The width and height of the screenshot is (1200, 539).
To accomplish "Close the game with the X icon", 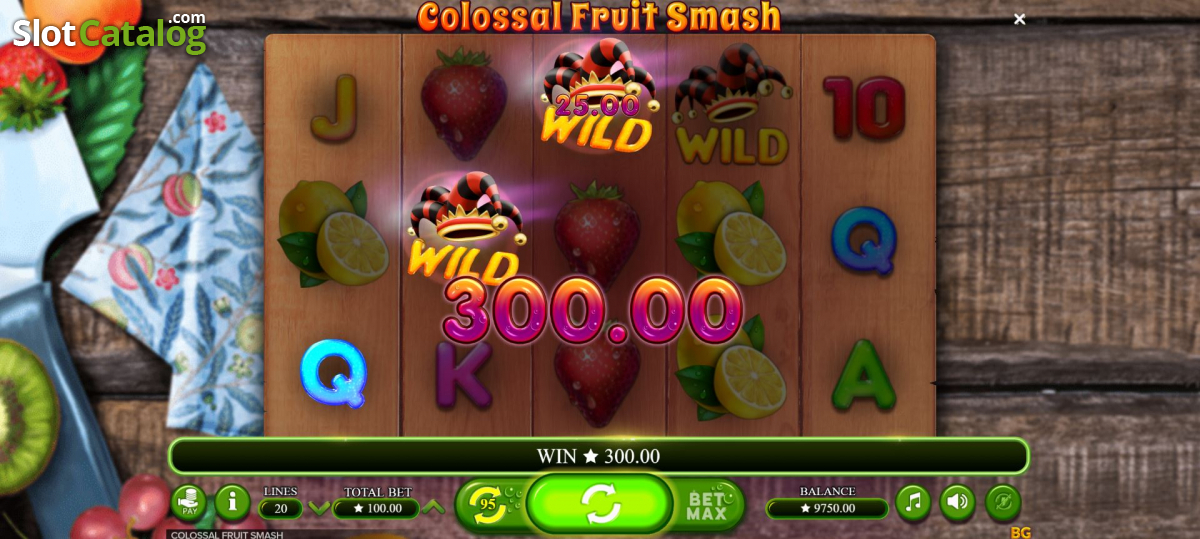I will tap(1019, 19).
